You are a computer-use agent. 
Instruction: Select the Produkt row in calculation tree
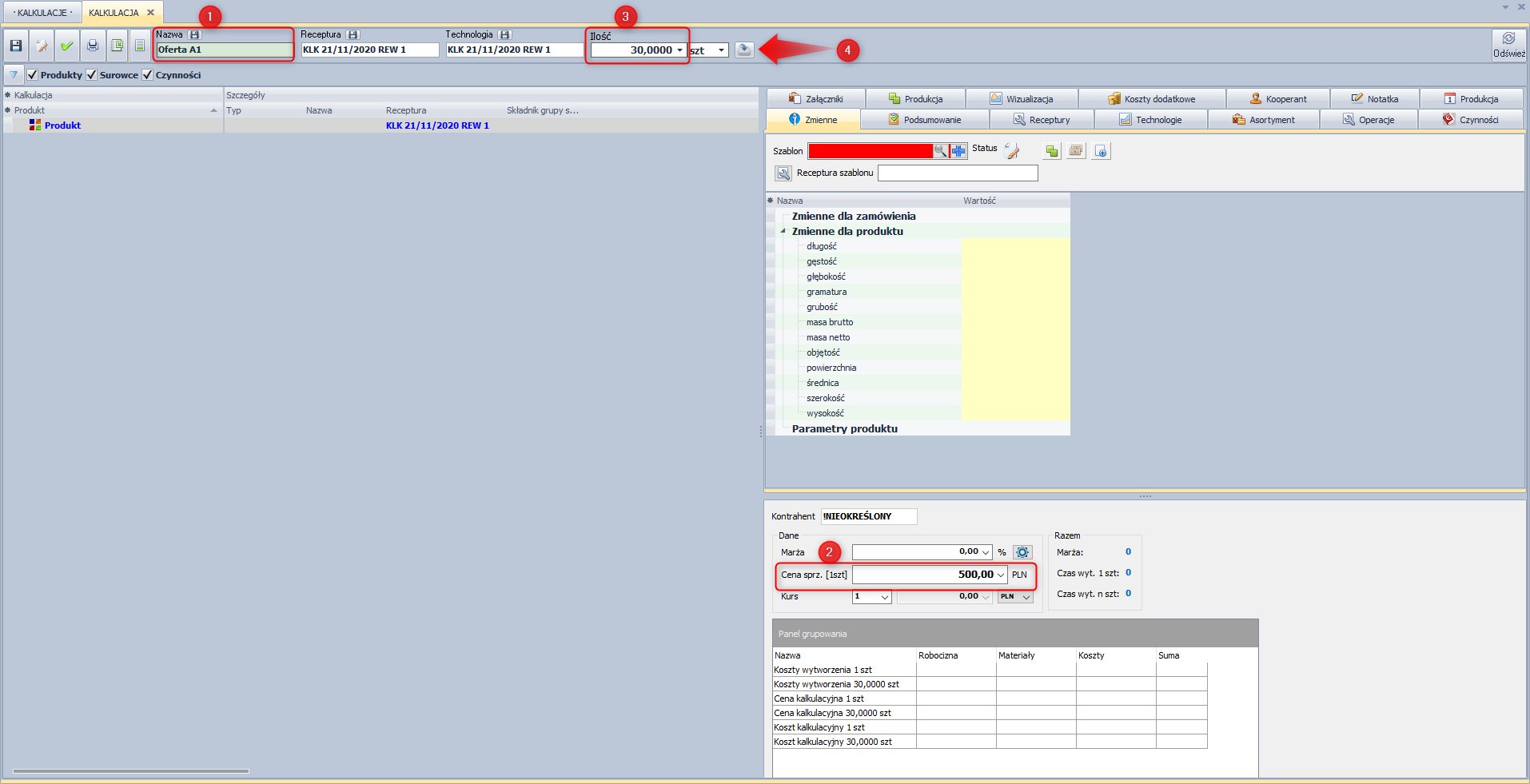pyautogui.click(x=62, y=125)
